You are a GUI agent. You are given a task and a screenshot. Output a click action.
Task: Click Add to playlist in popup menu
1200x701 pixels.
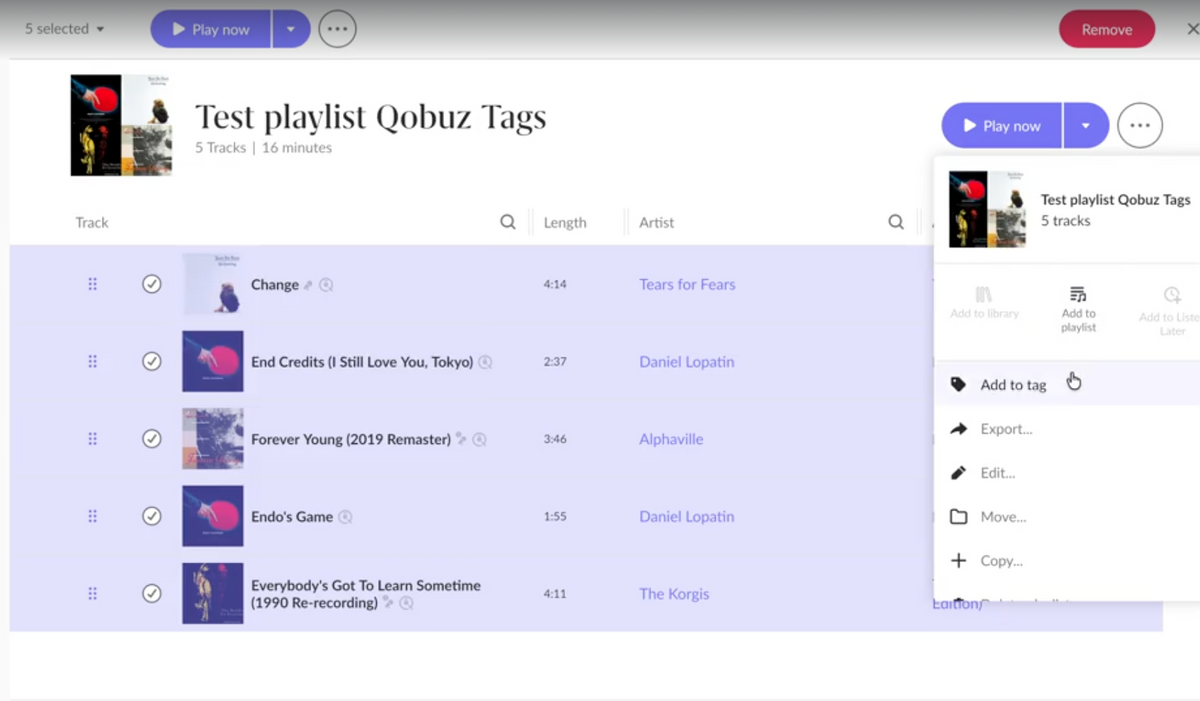coord(1078,309)
